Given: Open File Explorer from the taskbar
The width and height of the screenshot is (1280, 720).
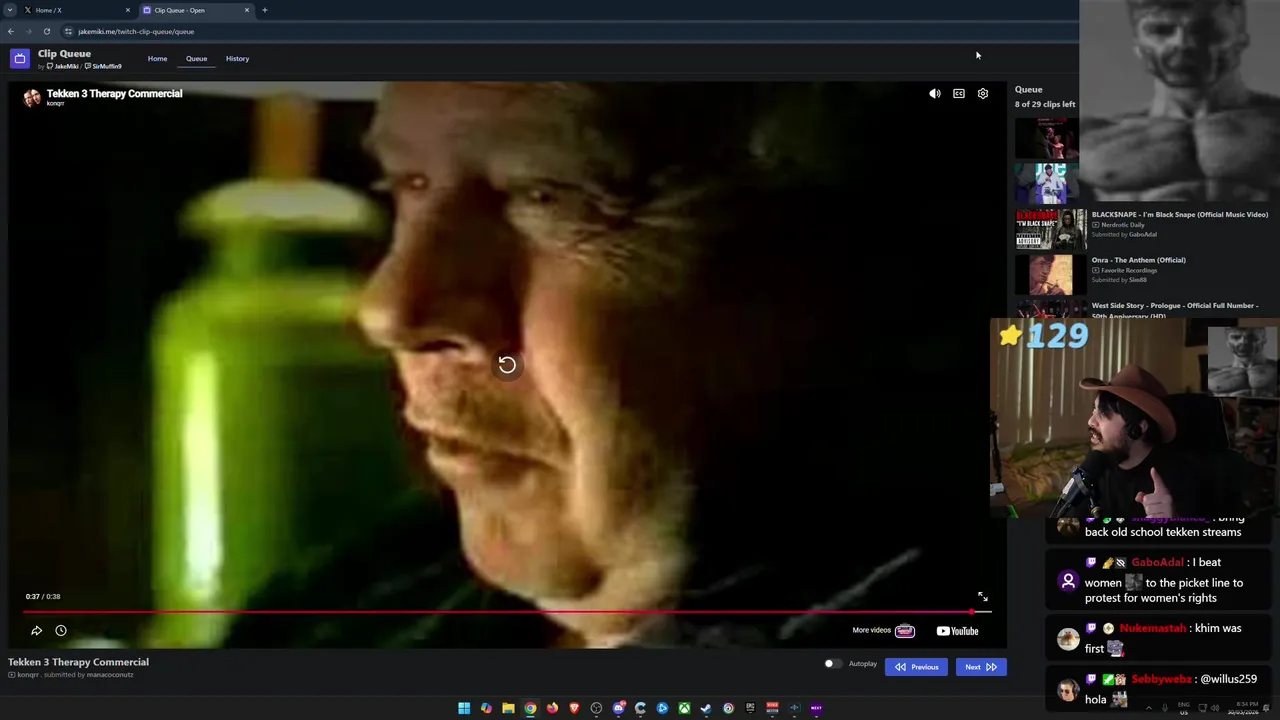Looking at the screenshot, I should 508,708.
